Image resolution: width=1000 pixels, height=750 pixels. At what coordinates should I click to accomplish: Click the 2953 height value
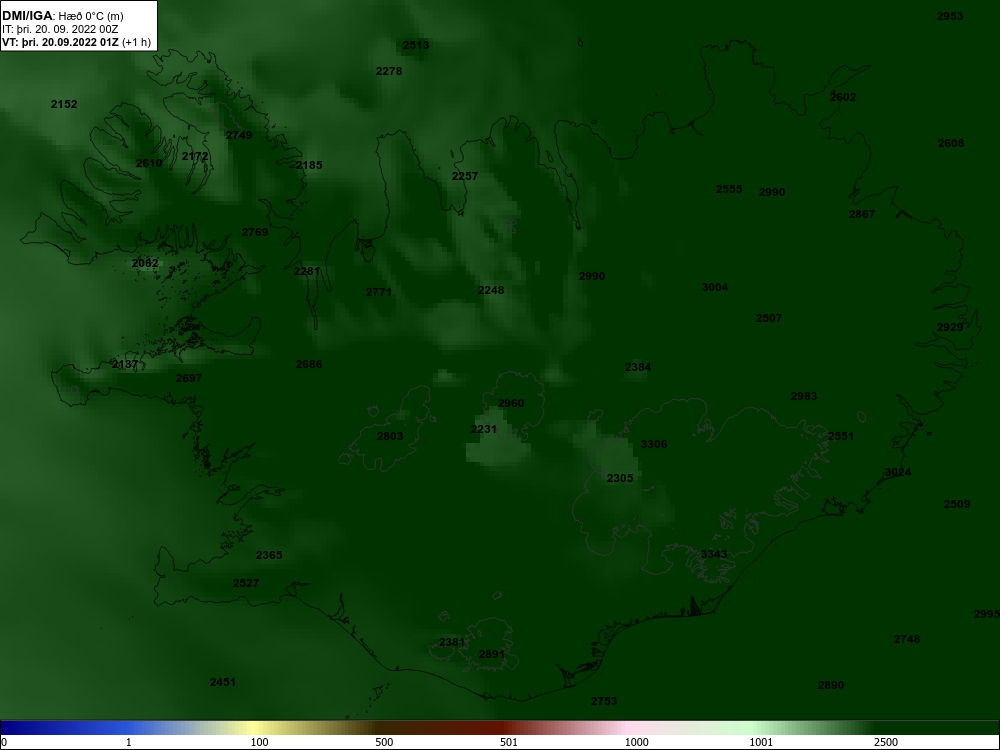click(x=950, y=17)
